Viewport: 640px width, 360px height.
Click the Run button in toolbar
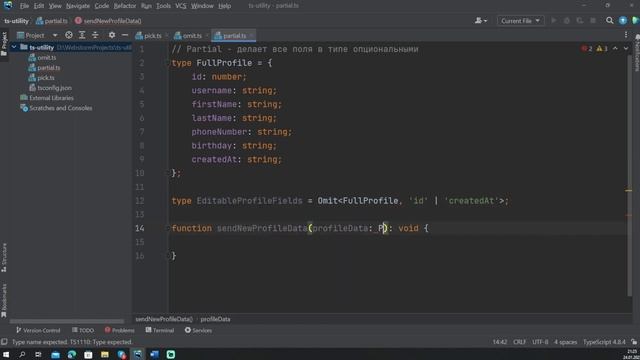pos(554,20)
